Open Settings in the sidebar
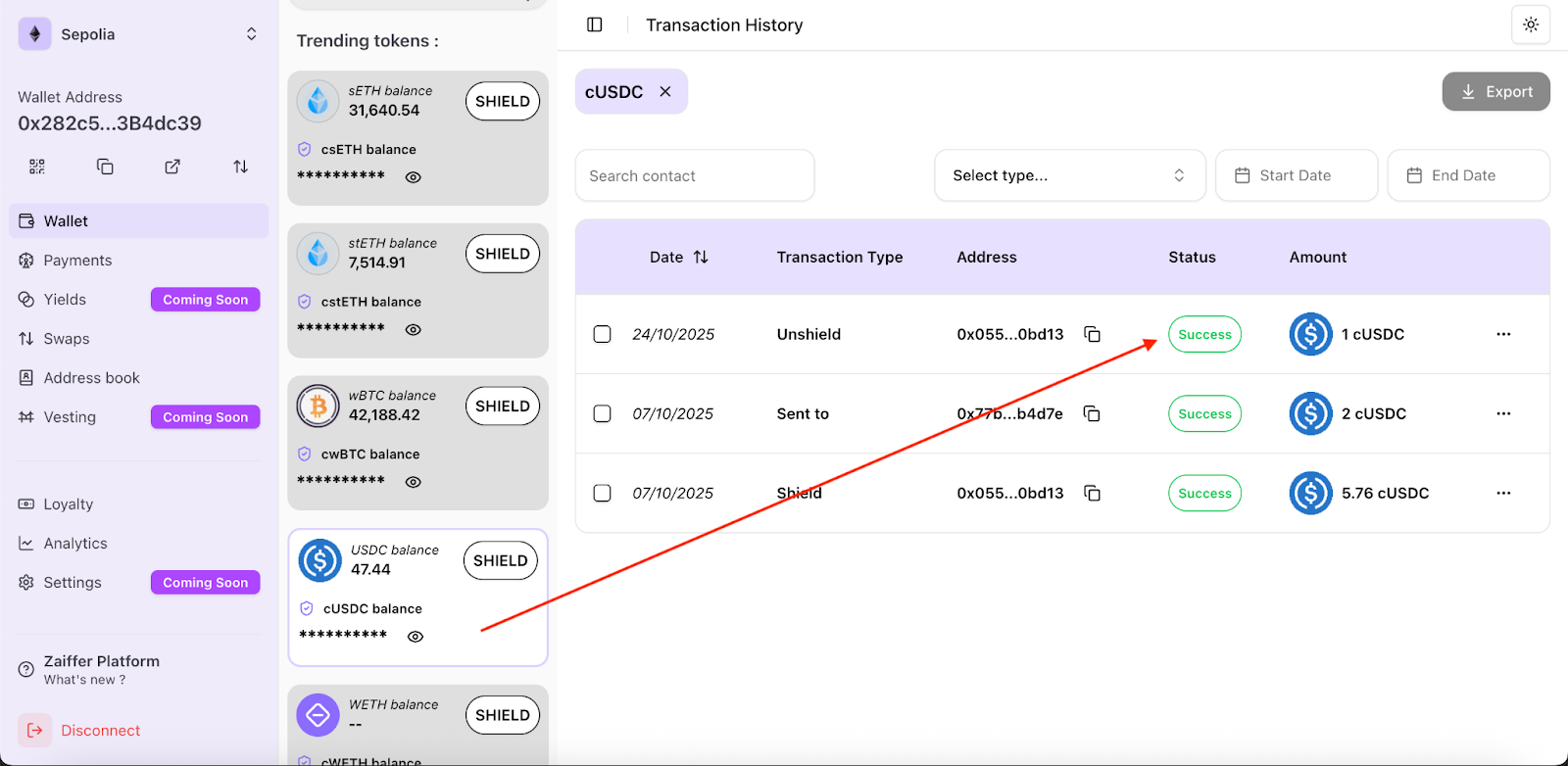 click(x=73, y=583)
